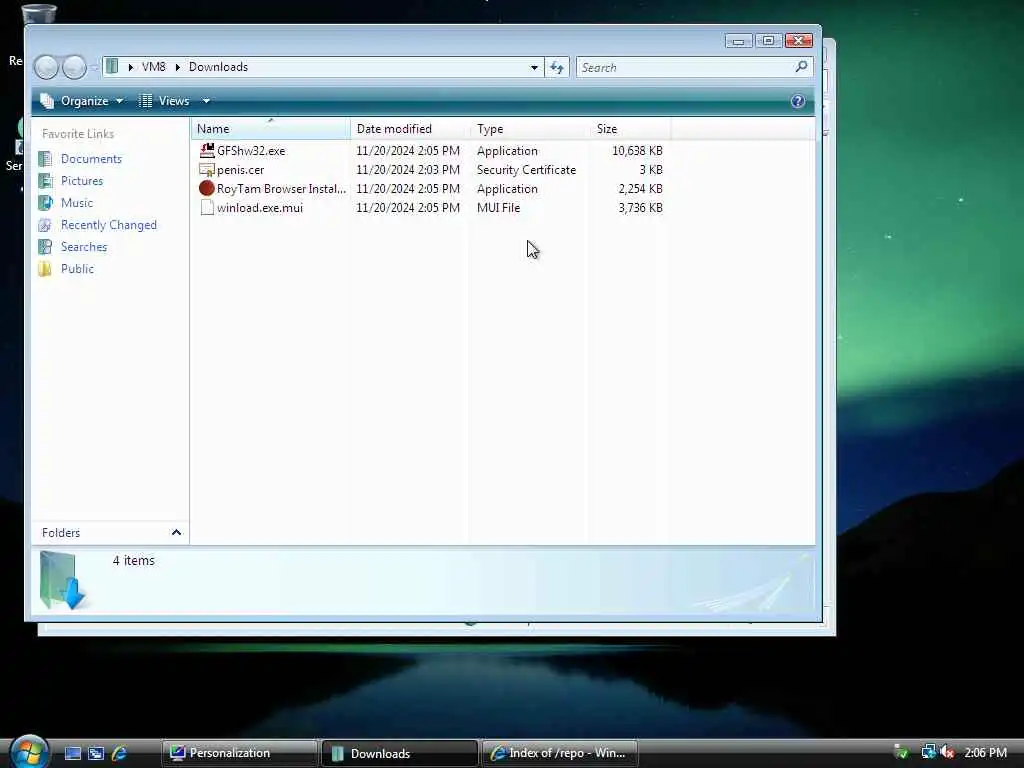Click the taskbar clock showing 2:06 PM

coord(985,753)
